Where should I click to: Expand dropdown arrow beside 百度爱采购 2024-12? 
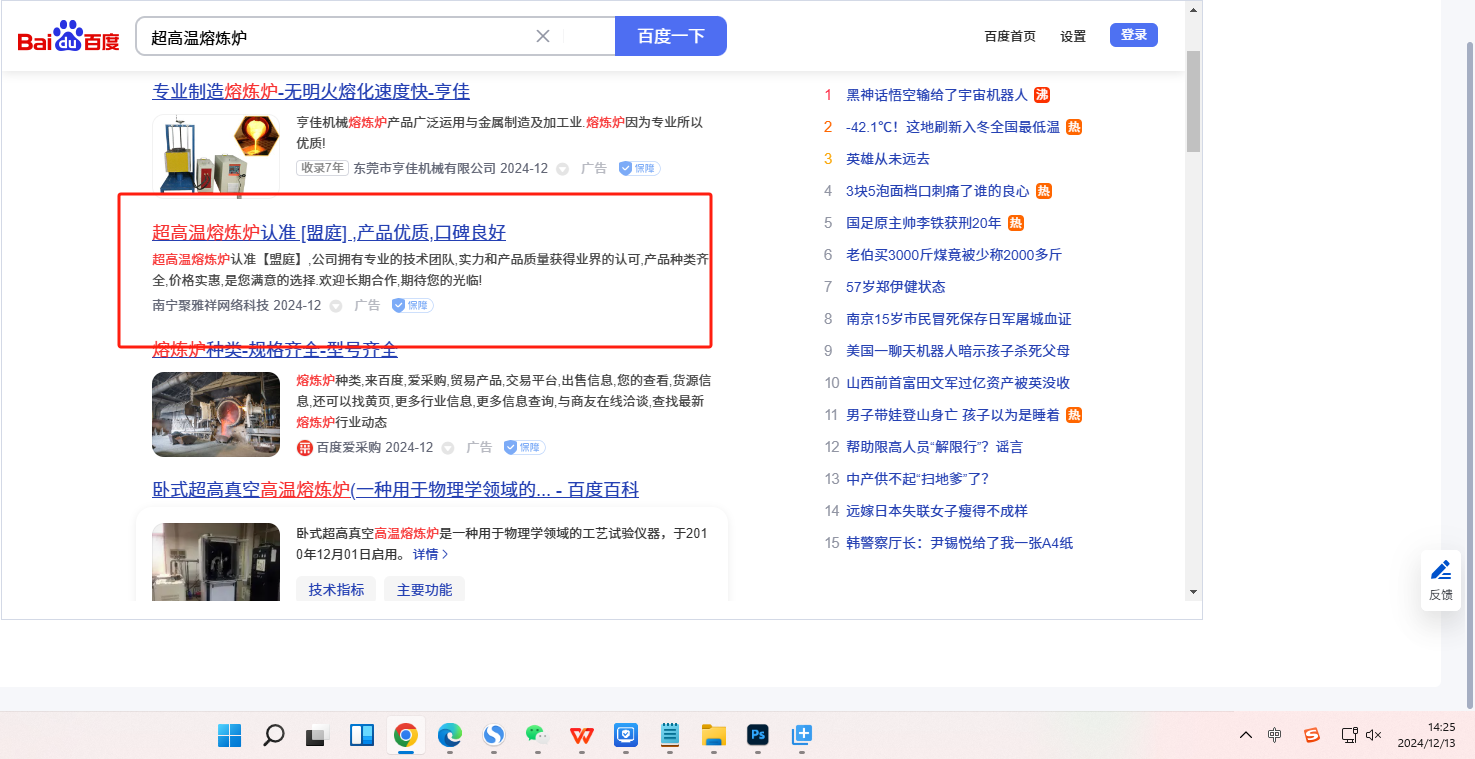coord(448,448)
